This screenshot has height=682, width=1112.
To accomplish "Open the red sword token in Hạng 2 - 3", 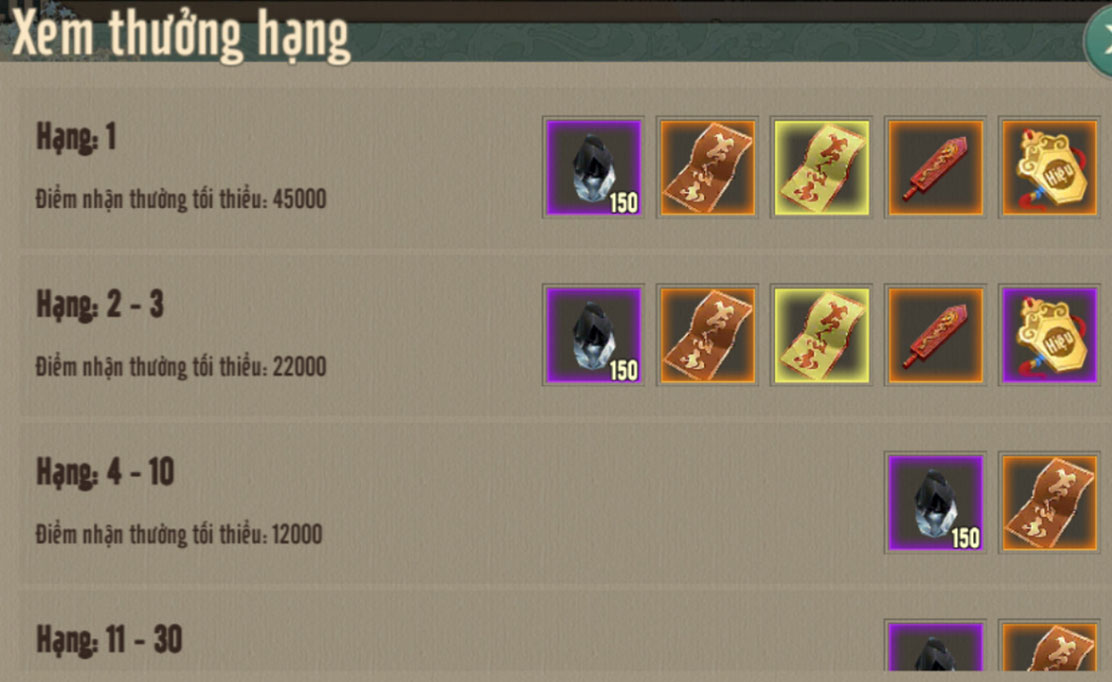I will pos(935,335).
